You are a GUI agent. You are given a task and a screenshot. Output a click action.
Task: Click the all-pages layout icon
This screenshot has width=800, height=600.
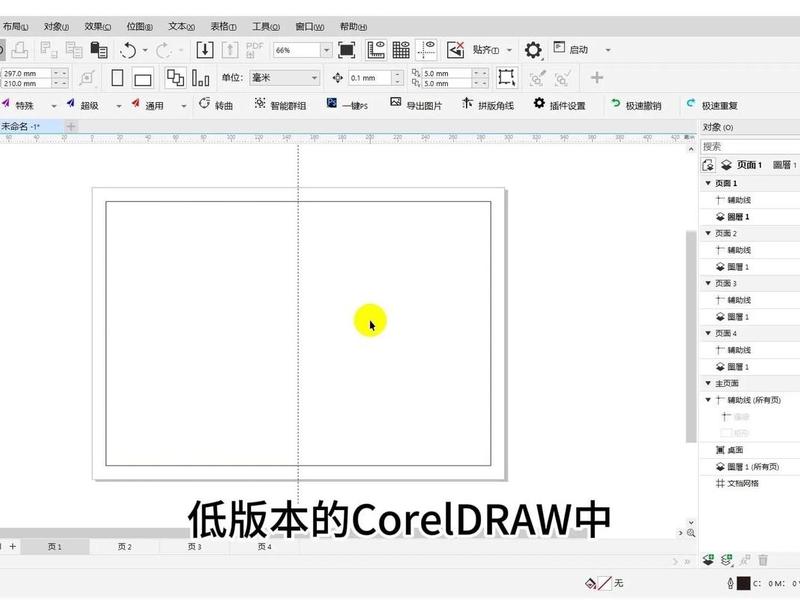[176, 78]
